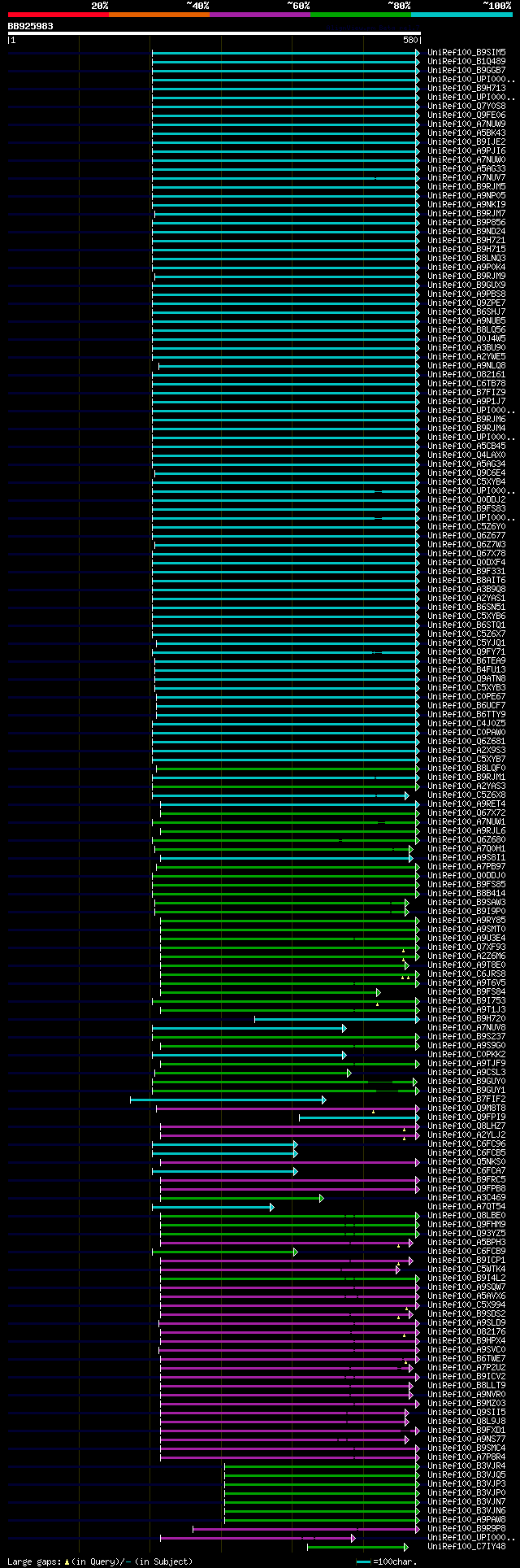Select the UniRef100_Q0DDJ2 label
Screen dimensions: 520x1568
(x=466, y=499)
